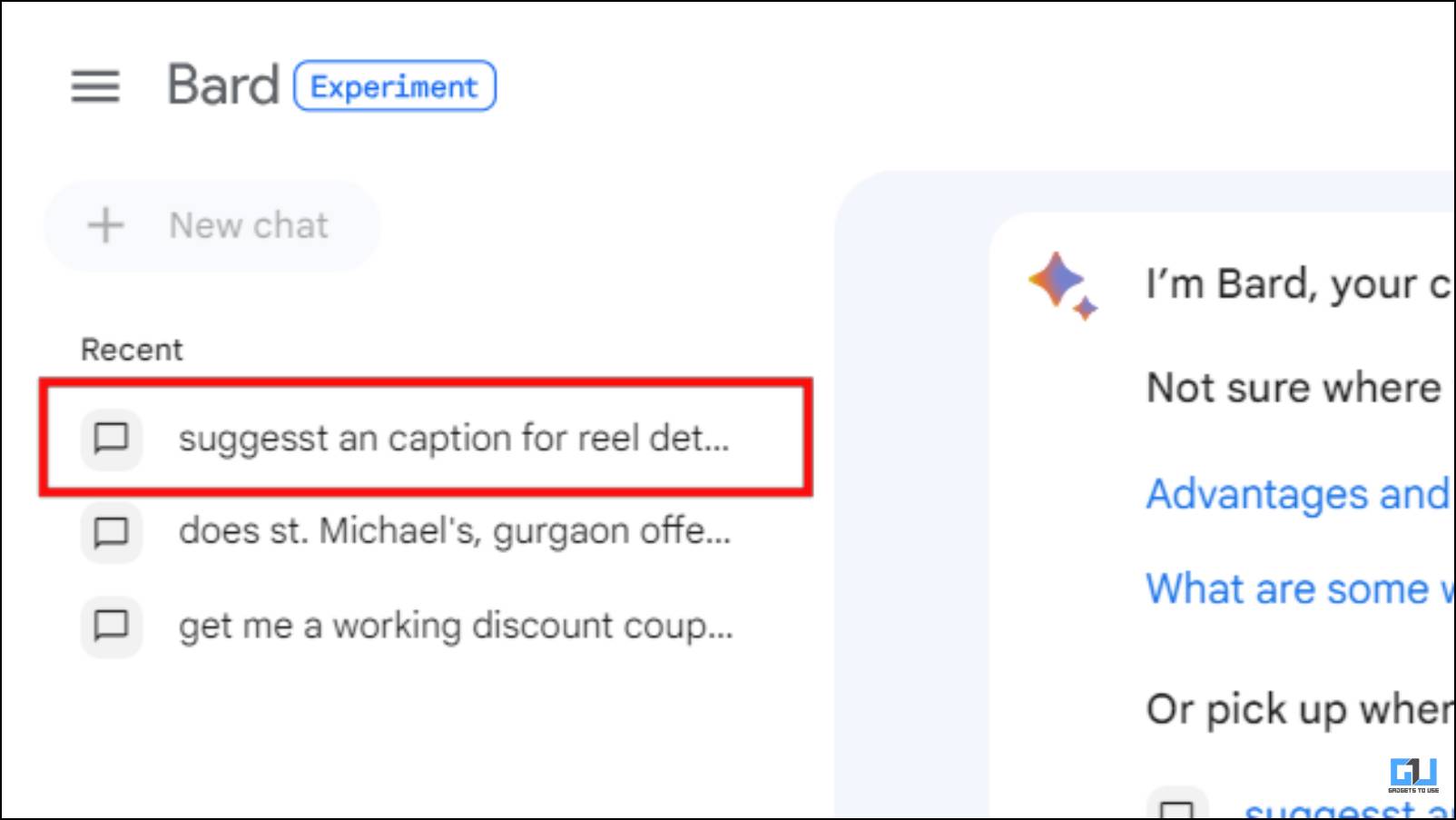Image resolution: width=1456 pixels, height=820 pixels.
Task: Click the Experiment badge next to Bard
Action: [x=395, y=86]
